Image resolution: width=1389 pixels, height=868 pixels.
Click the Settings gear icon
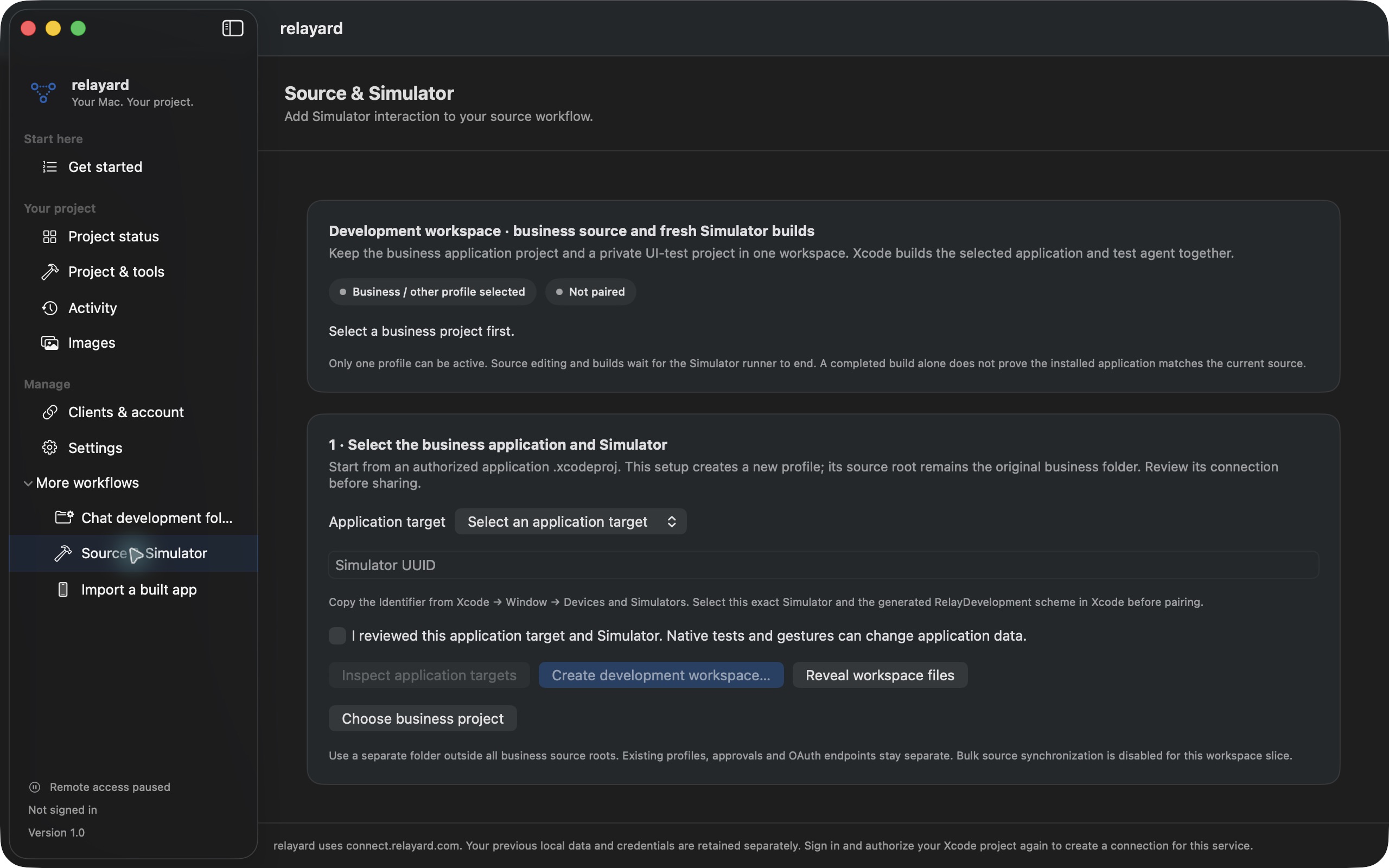[50, 448]
